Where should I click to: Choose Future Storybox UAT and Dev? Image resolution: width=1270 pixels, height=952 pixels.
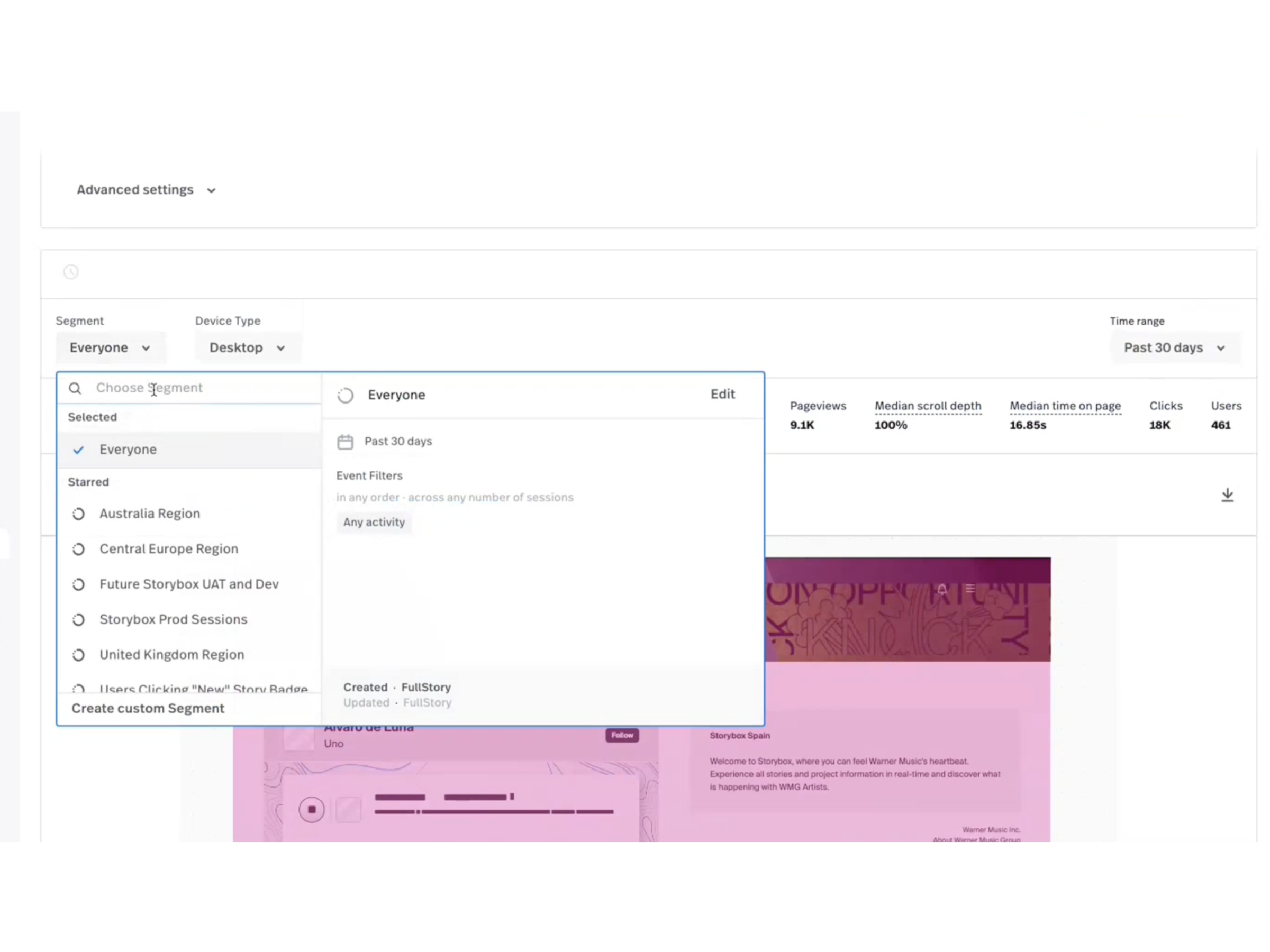pos(189,584)
